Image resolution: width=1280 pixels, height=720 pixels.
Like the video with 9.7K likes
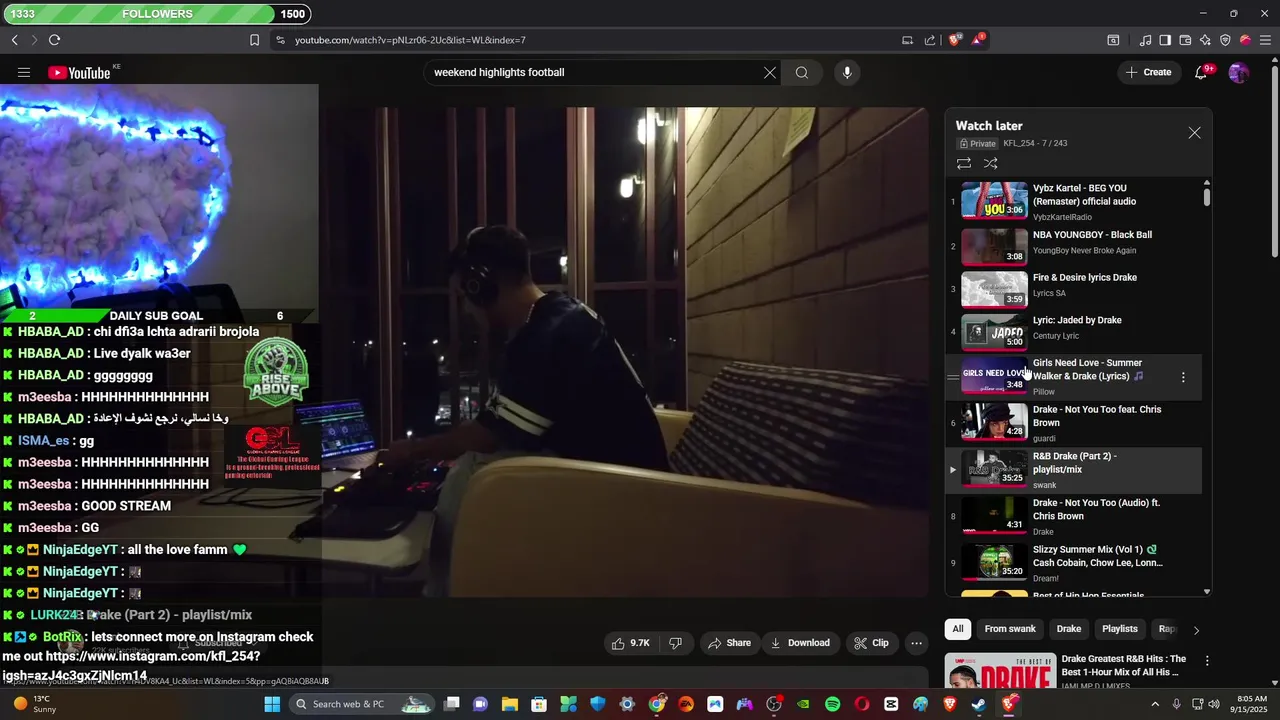point(631,643)
